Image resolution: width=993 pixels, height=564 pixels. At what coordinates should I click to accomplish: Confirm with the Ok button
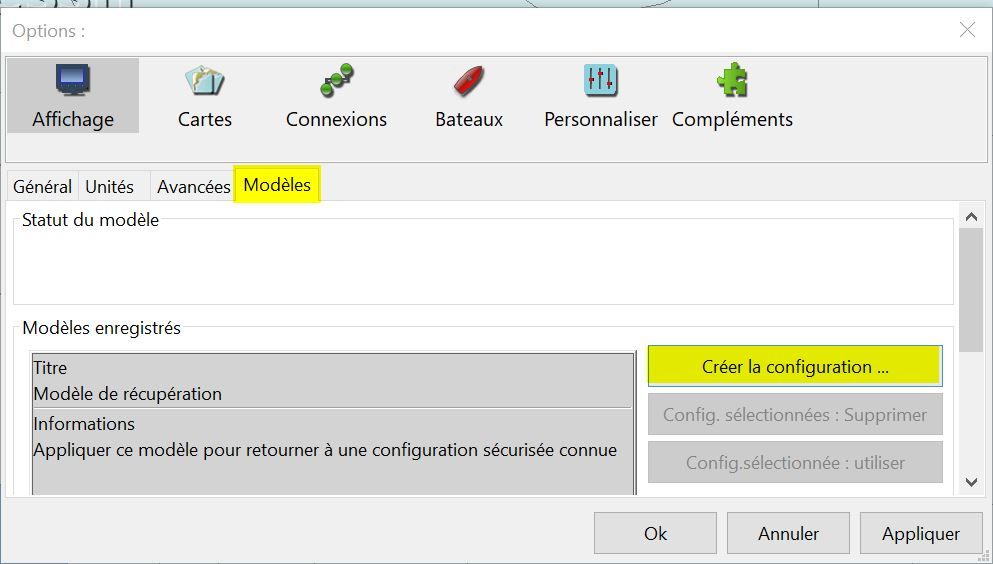pyautogui.click(x=655, y=534)
